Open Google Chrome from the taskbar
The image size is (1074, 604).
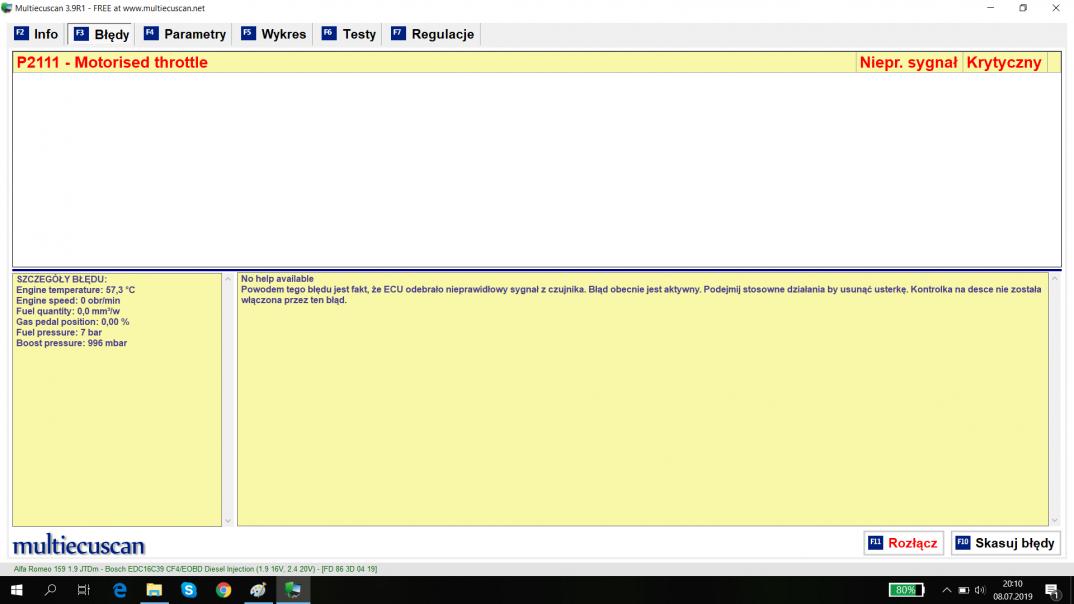pyautogui.click(x=223, y=590)
